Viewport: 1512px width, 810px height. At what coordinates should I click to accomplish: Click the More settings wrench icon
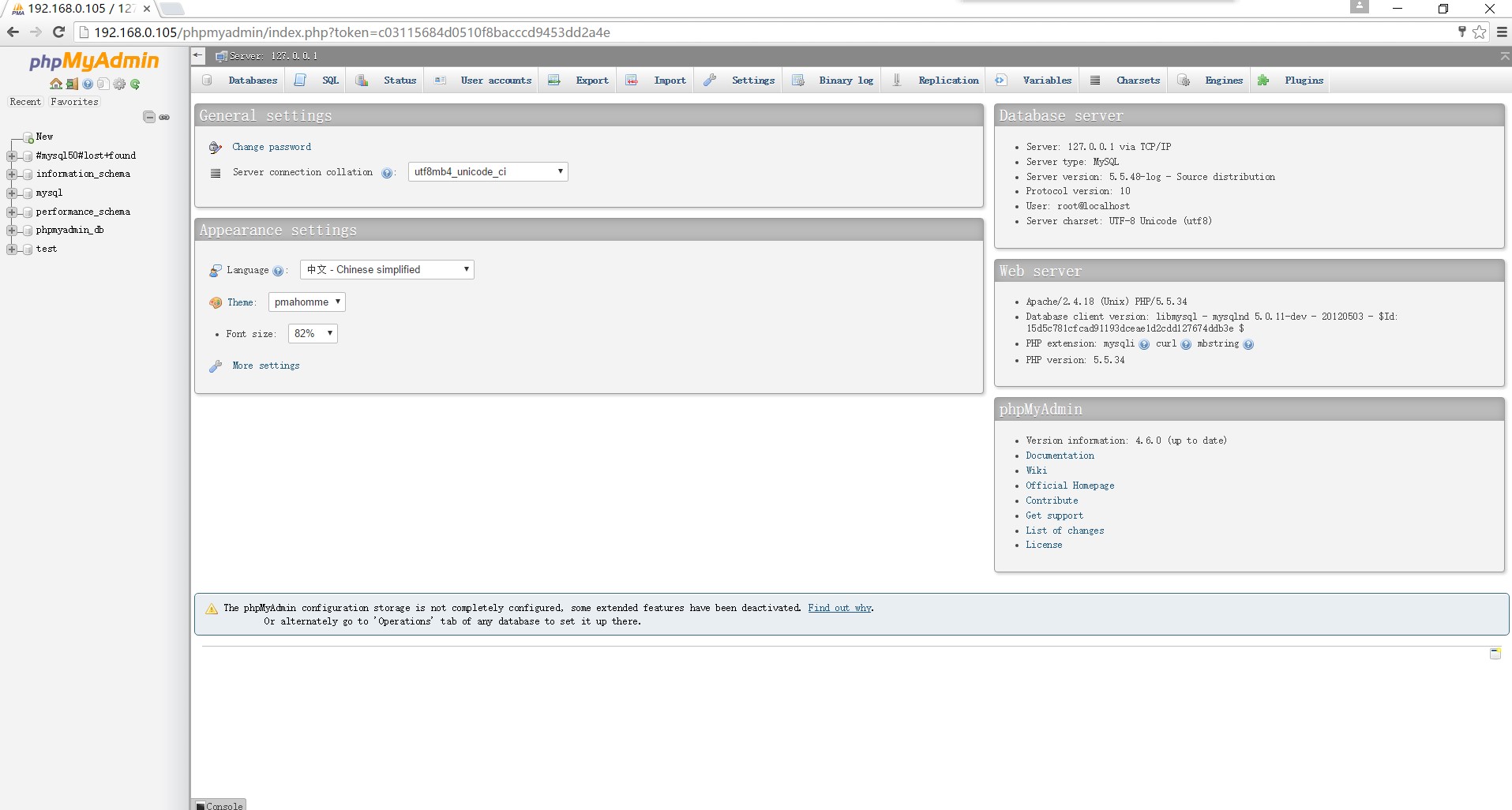point(216,366)
